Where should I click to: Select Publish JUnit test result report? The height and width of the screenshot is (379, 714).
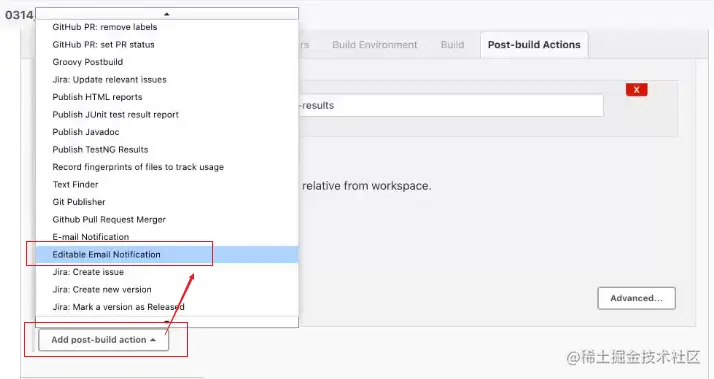(167, 115)
